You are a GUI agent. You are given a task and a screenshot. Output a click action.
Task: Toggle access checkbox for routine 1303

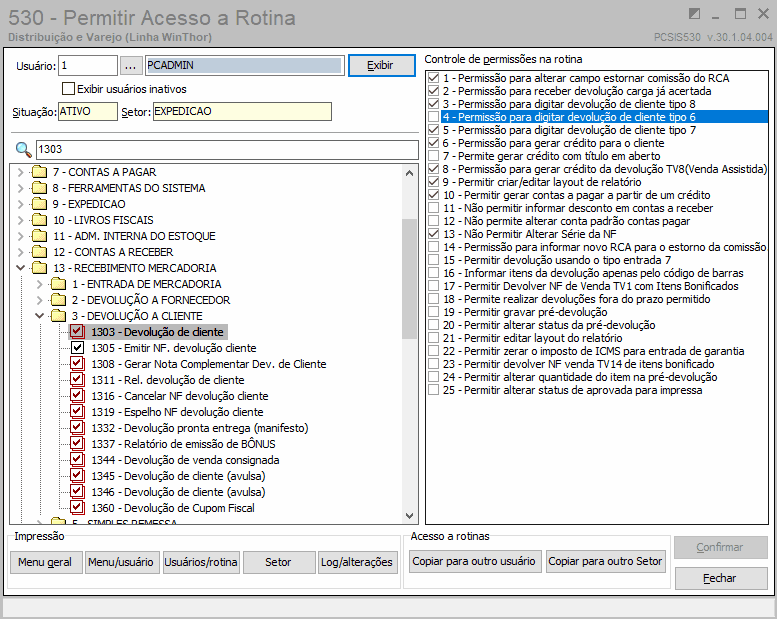pyautogui.click(x=77, y=332)
